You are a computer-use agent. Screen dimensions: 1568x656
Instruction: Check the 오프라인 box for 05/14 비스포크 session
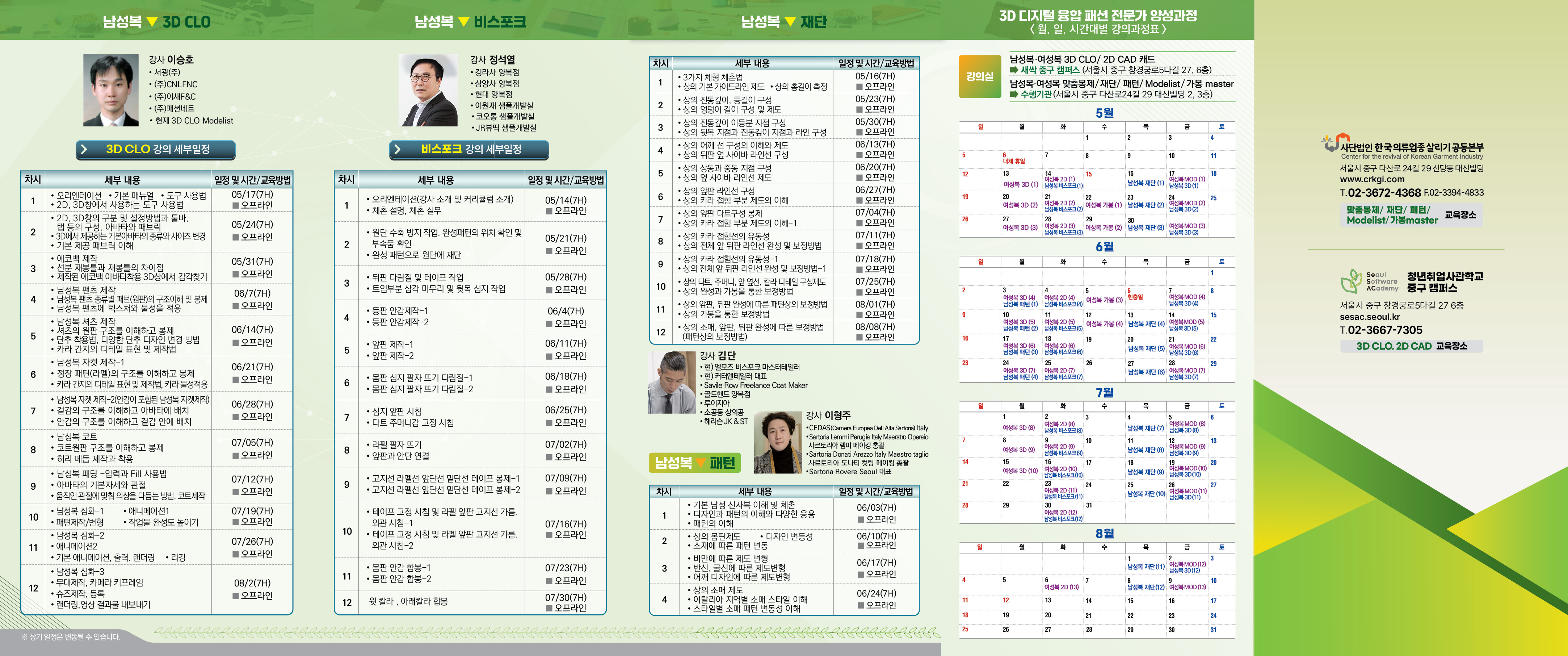pos(549,211)
